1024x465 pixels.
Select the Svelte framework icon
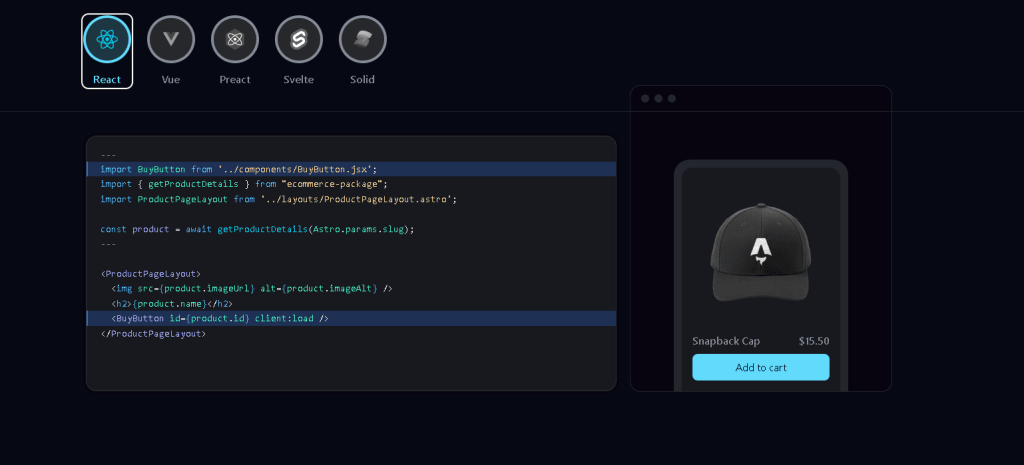pos(299,39)
